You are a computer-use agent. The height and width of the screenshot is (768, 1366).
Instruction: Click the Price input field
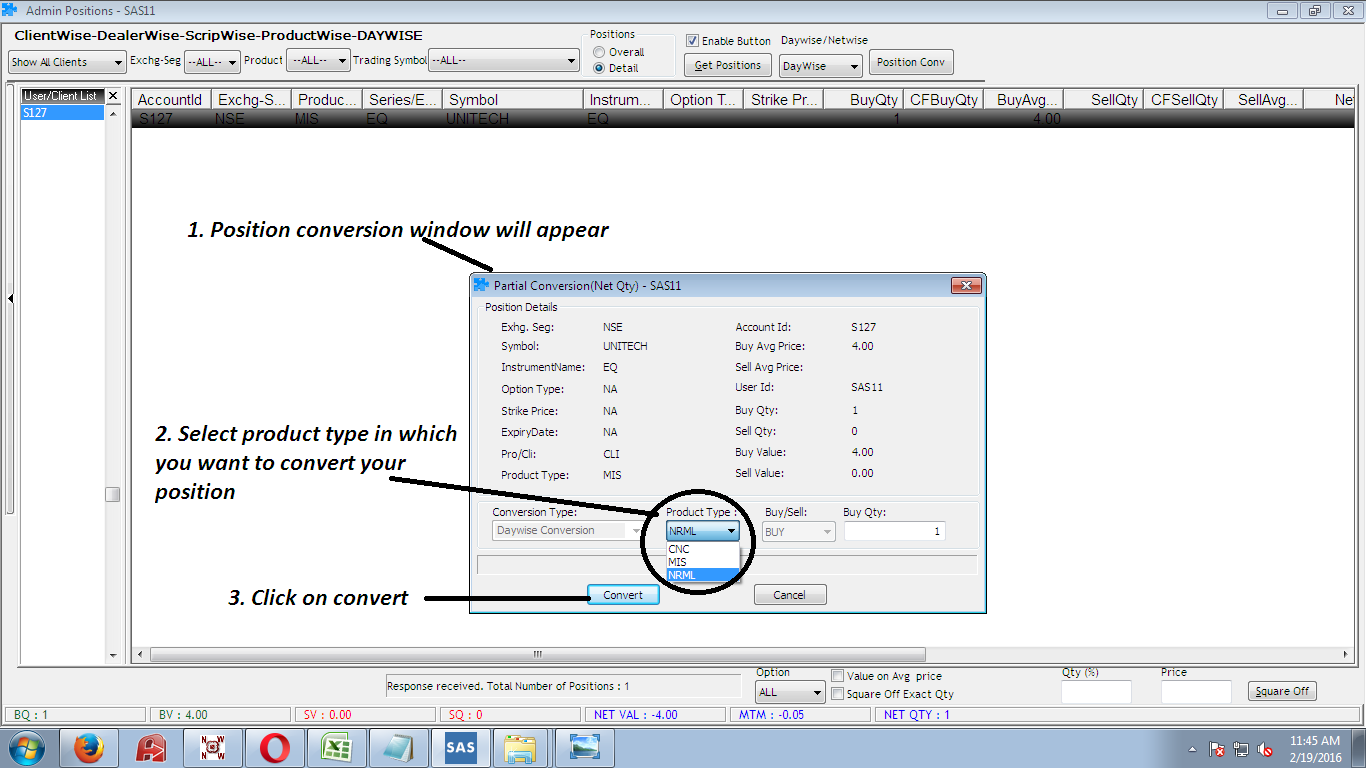click(x=1196, y=691)
